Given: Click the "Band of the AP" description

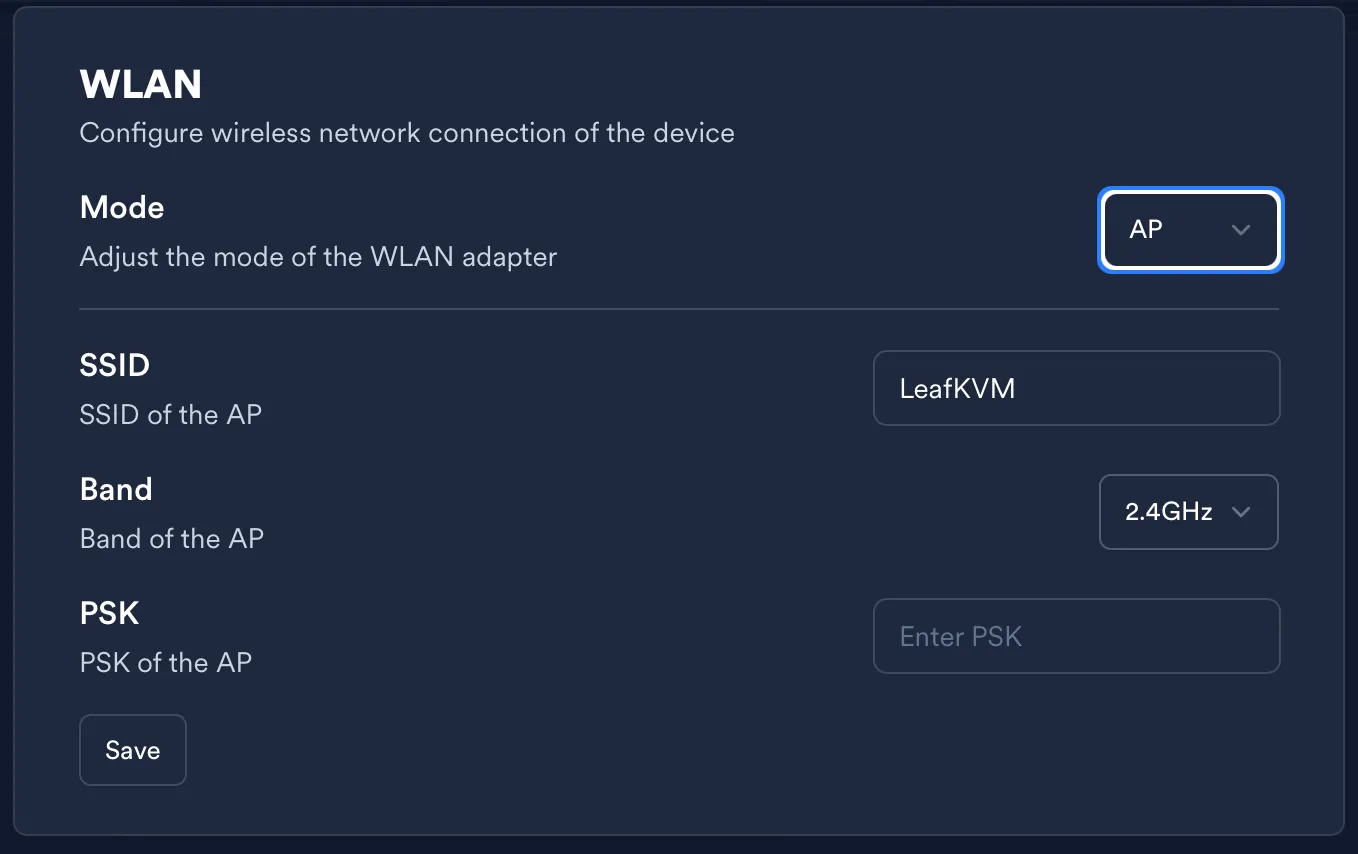Looking at the screenshot, I should (172, 538).
